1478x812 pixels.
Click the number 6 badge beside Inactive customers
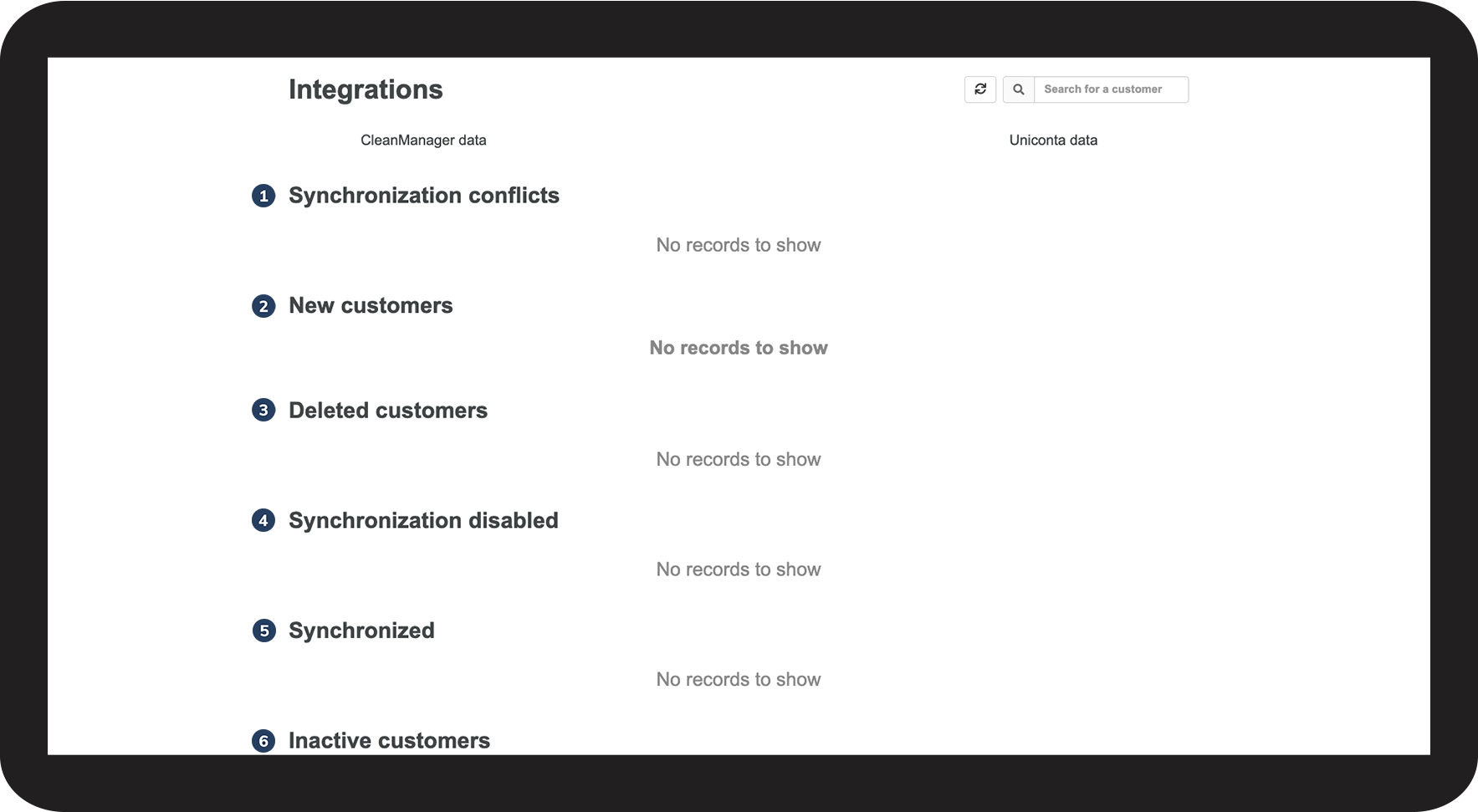[x=263, y=741]
